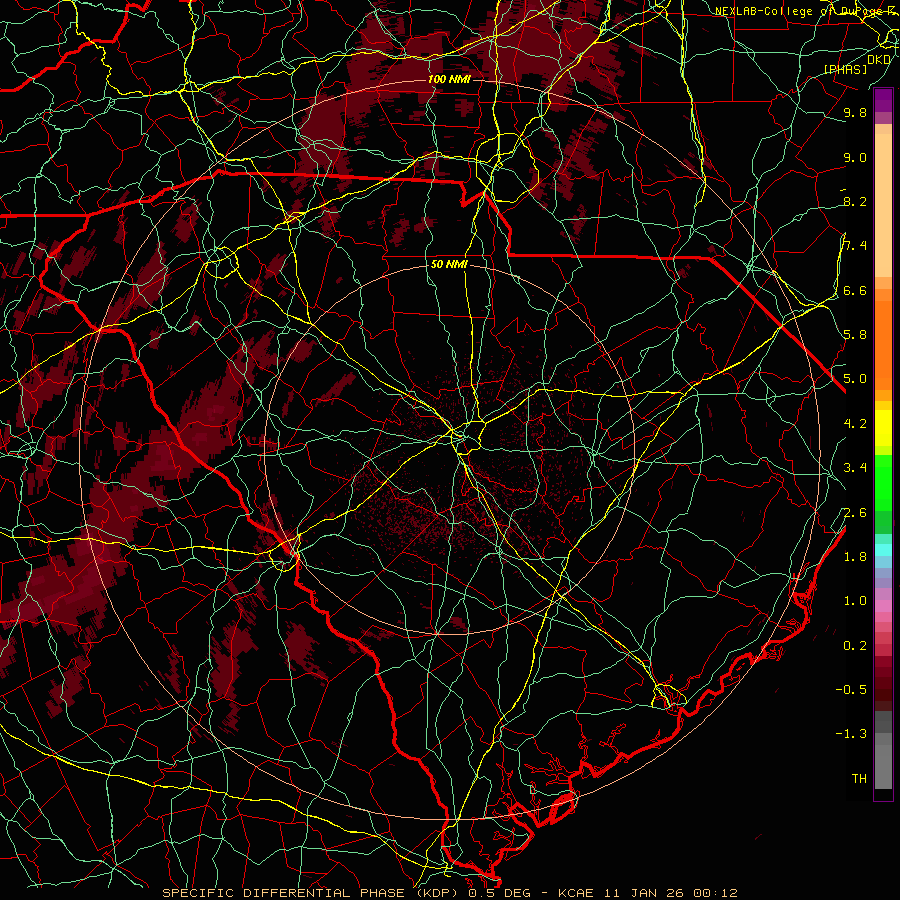The height and width of the screenshot is (900, 900).
Task: Click the 8.2 value on the color scale
Action: tap(855, 201)
